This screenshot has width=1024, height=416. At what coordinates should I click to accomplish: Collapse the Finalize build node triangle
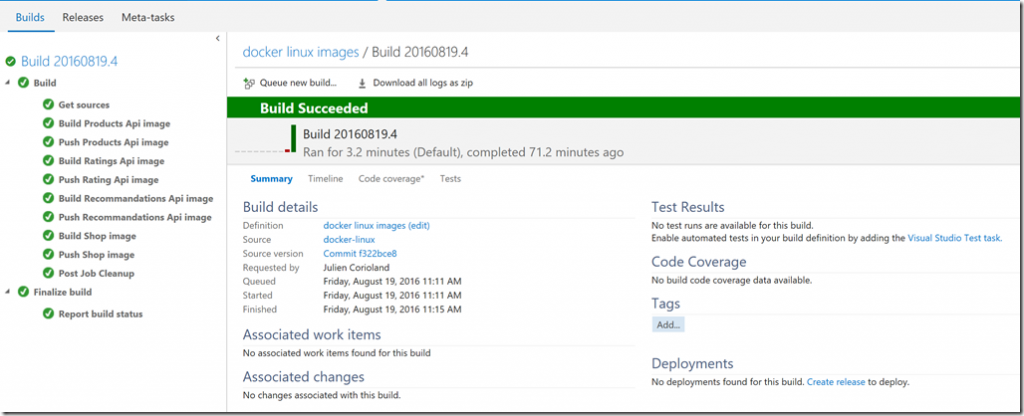click(8, 292)
